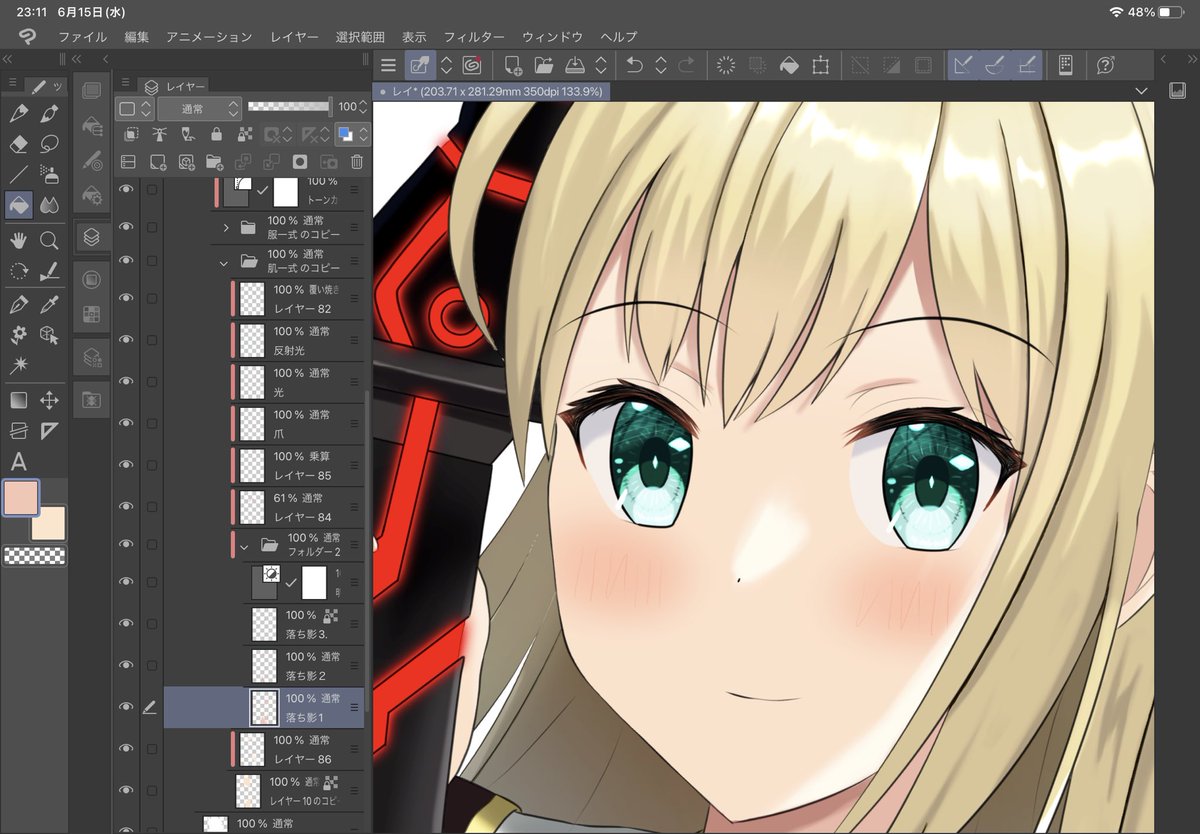Image resolution: width=1200 pixels, height=834 pixels.
Task: Open the command bar hamburger menu
Action: click(x=388, y=65)
